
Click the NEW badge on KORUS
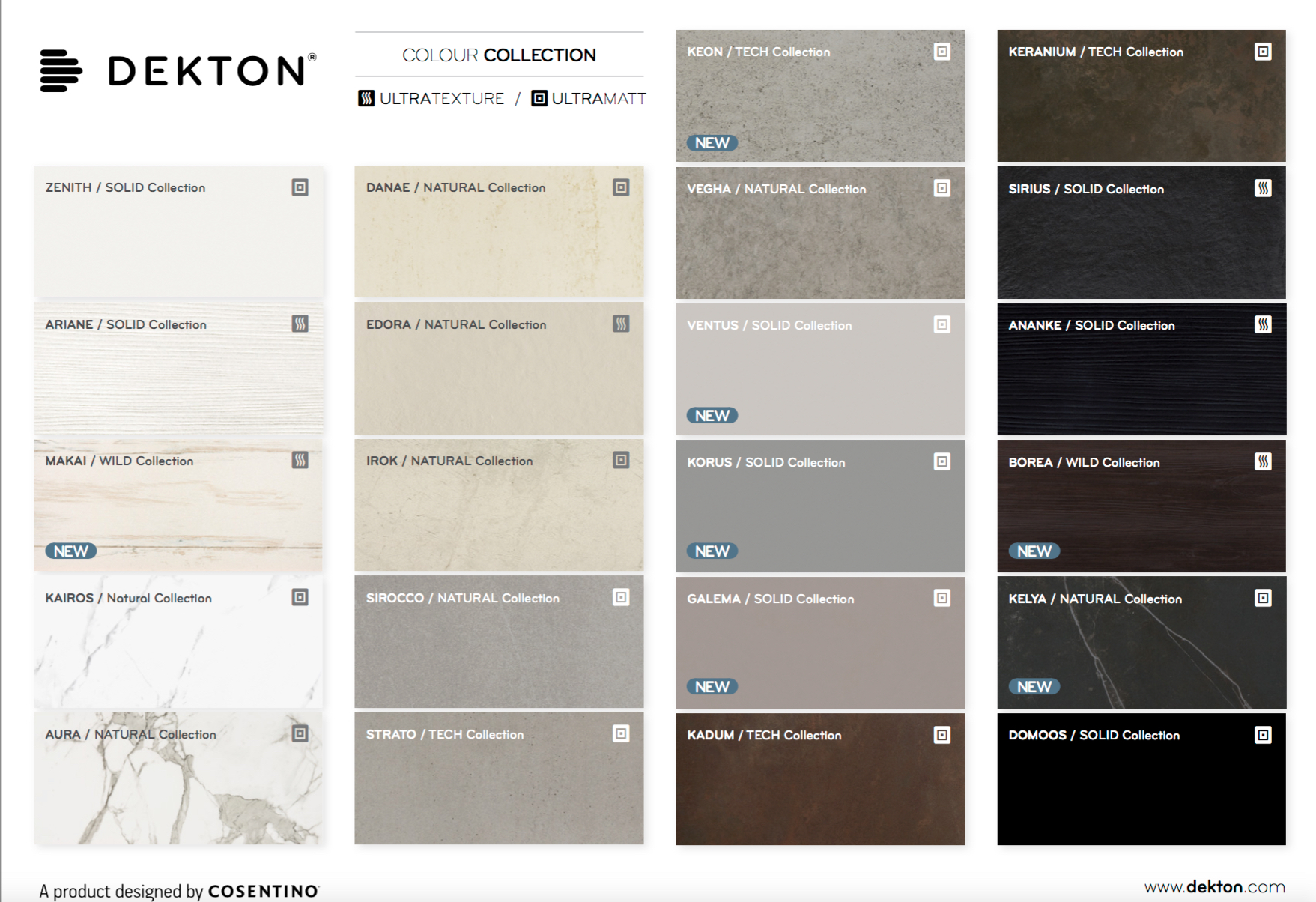click(712, 551)
